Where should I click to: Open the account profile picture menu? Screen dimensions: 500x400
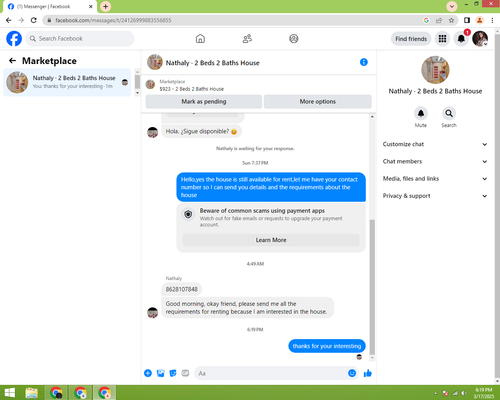tap(480, 39)
